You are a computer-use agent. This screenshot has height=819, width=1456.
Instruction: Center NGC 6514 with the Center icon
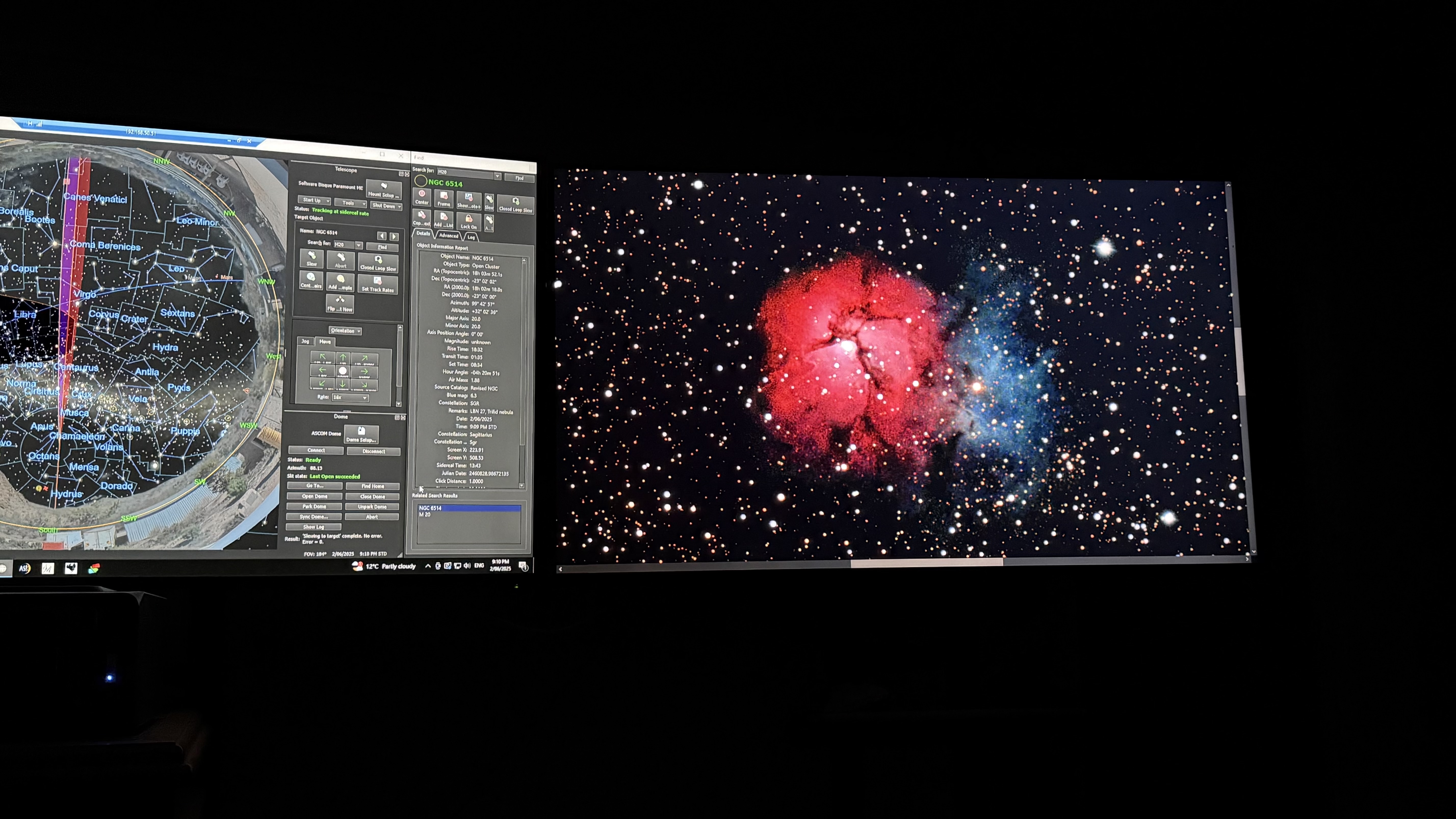coord(422,197)
